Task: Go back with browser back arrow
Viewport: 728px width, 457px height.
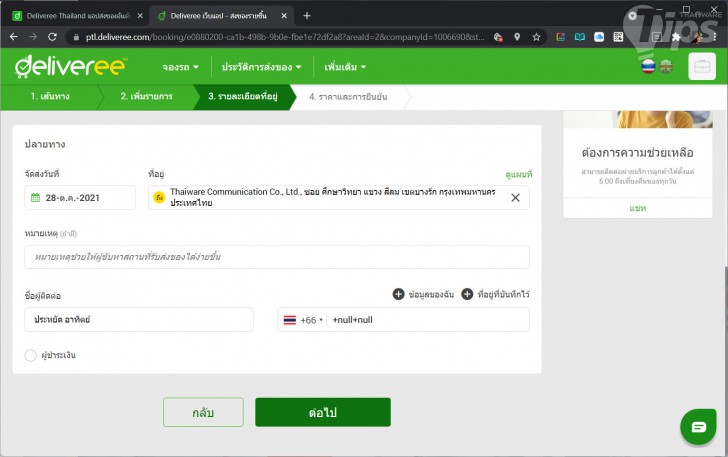Action: (x=14, y=37)
